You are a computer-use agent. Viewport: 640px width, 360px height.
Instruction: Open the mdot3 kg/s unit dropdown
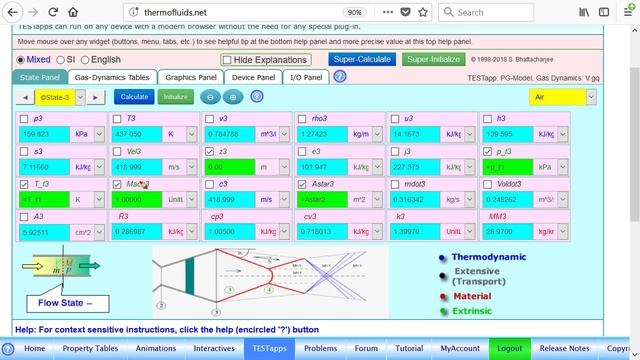coord(470,200)
